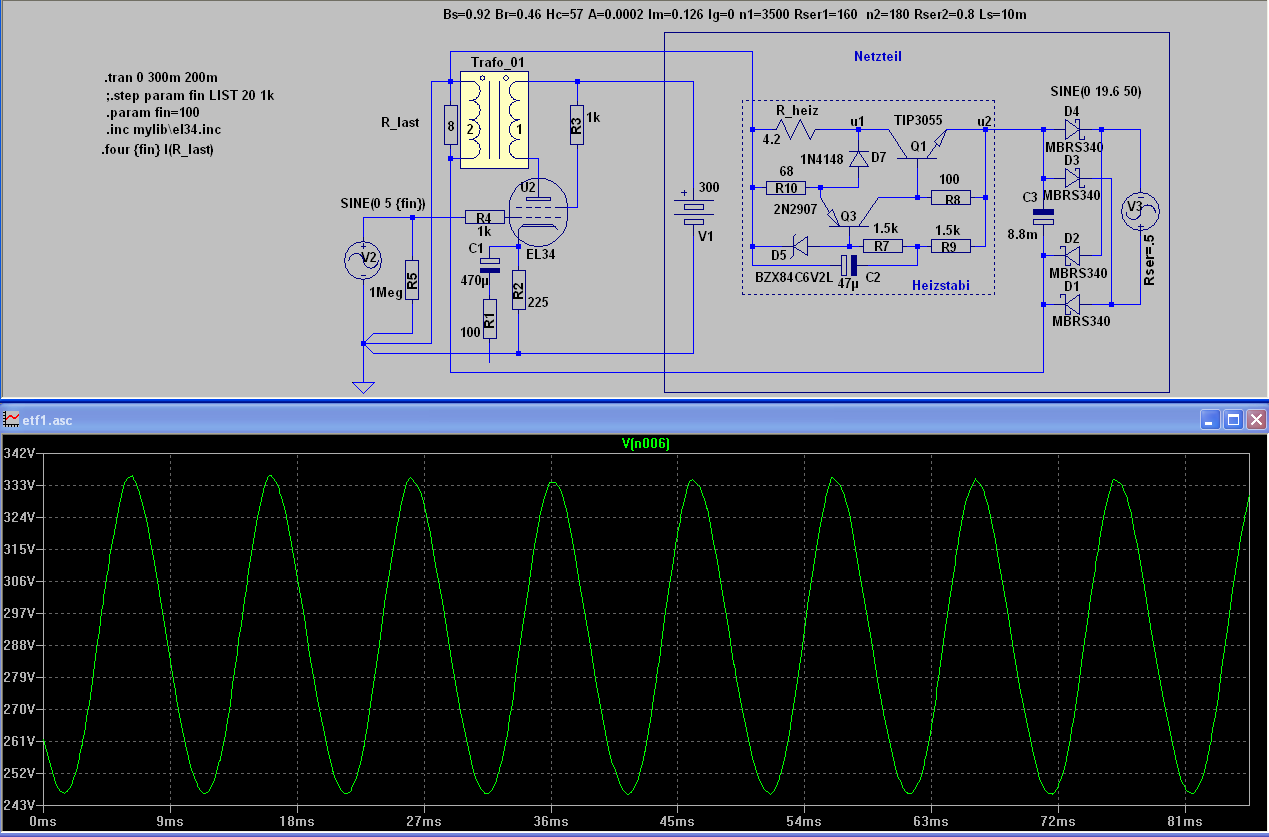Image resolution: width=1269 pixels, height=837 pixels.
Task: Click the 342V label on the vertical axis
Action: click(x=20, y=453)
